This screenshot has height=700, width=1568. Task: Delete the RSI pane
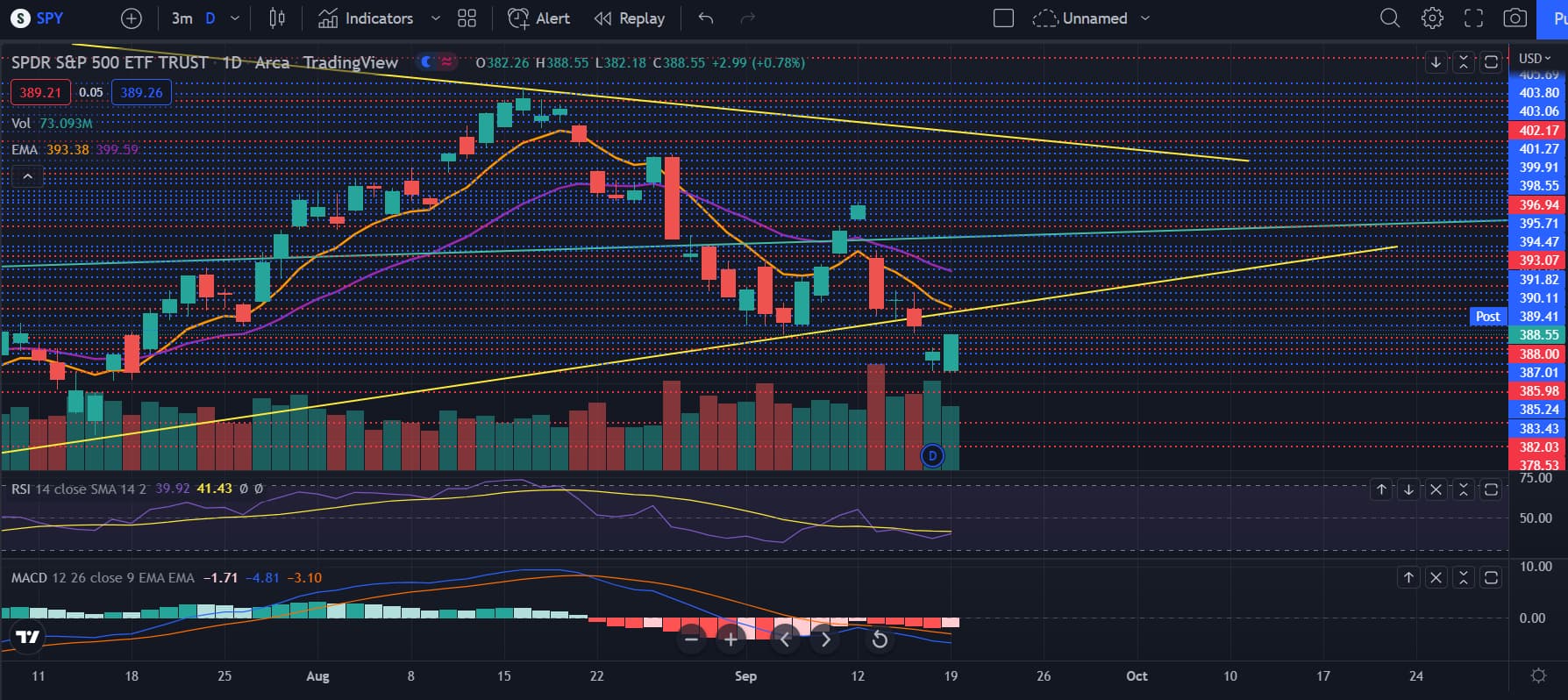(x=1436, y=489)
